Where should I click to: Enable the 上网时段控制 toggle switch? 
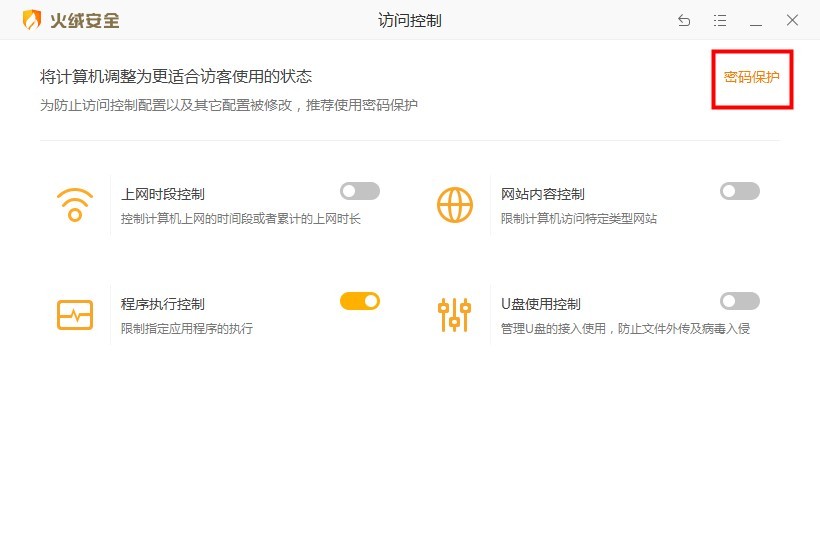[x=360, y=191]
